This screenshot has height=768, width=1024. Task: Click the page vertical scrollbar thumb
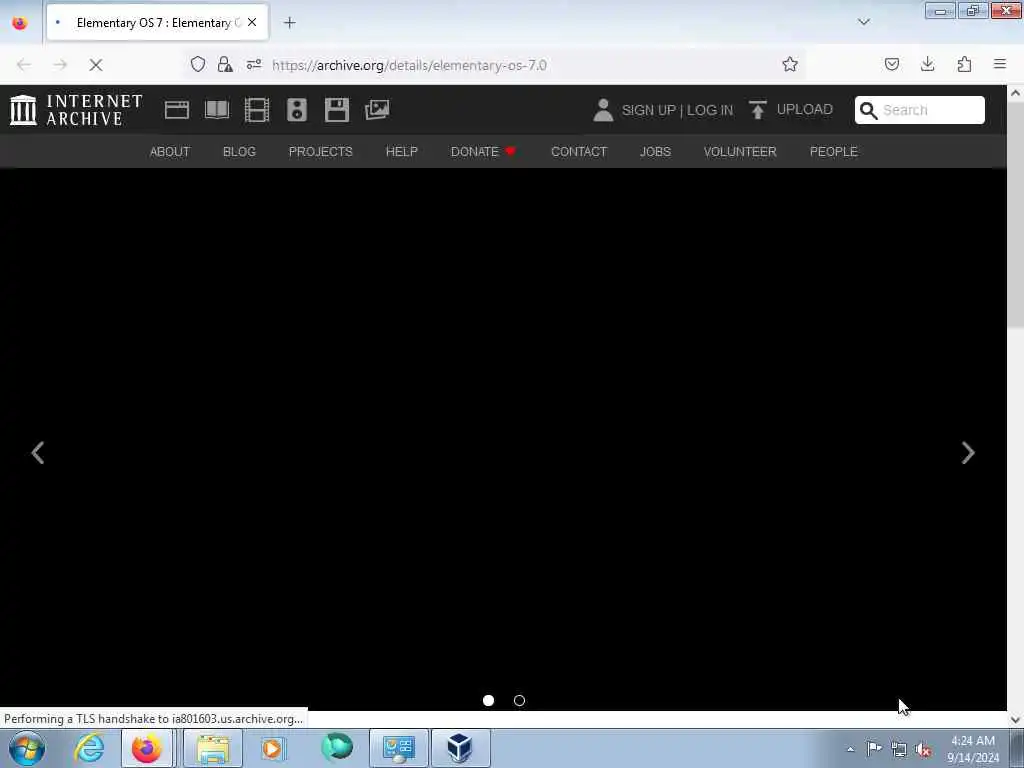[1015, 216]
